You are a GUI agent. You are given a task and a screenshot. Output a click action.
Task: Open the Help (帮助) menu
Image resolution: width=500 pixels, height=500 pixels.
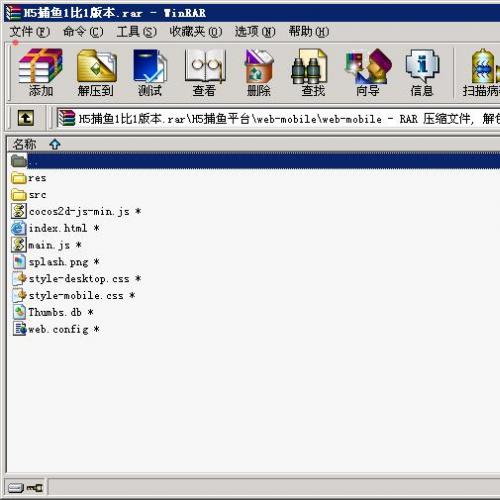click(309, 32)
